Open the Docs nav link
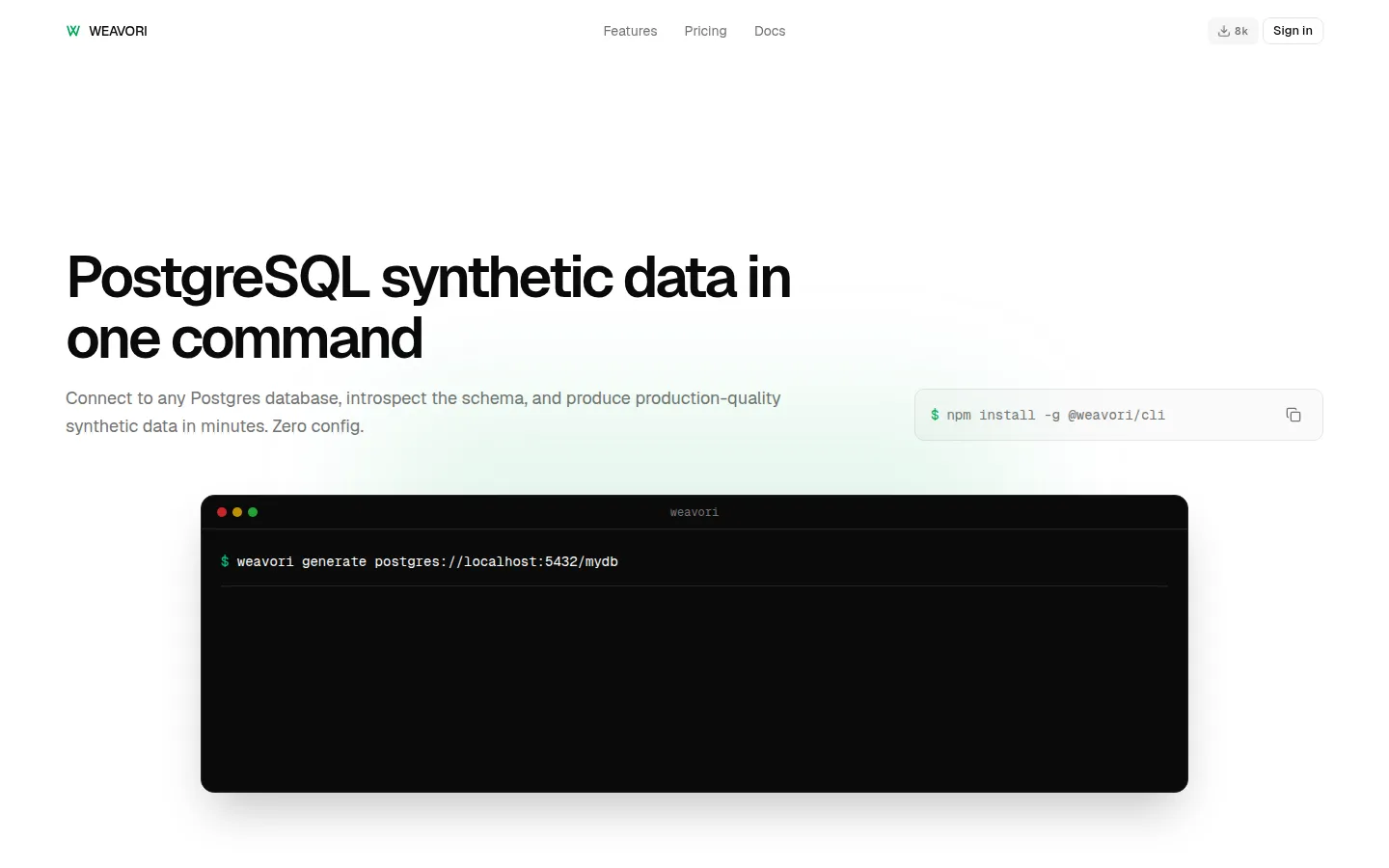Viewport: 1389px width, 868px height. click(770, 31)
